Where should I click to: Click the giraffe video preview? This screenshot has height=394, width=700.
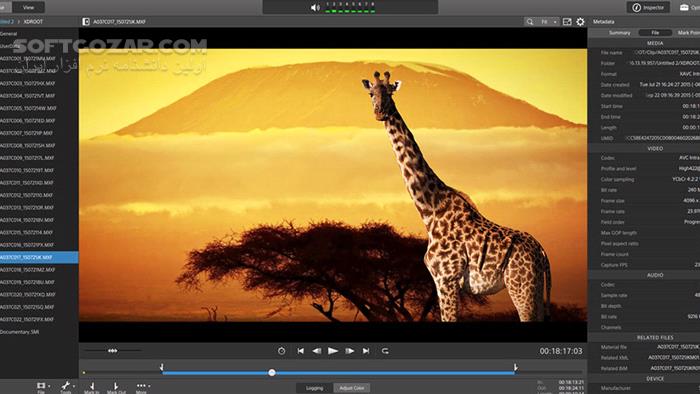[x=333, y=185]
